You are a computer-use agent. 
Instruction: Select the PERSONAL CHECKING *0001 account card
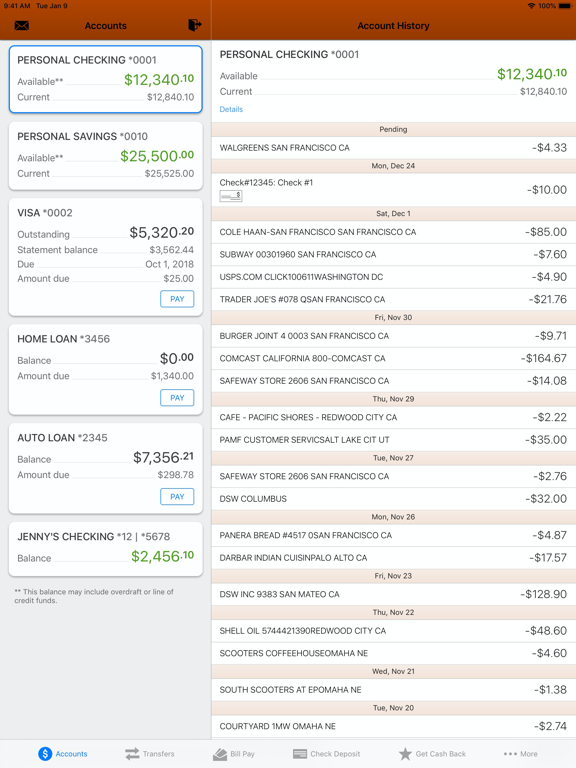tap(106, 79)
